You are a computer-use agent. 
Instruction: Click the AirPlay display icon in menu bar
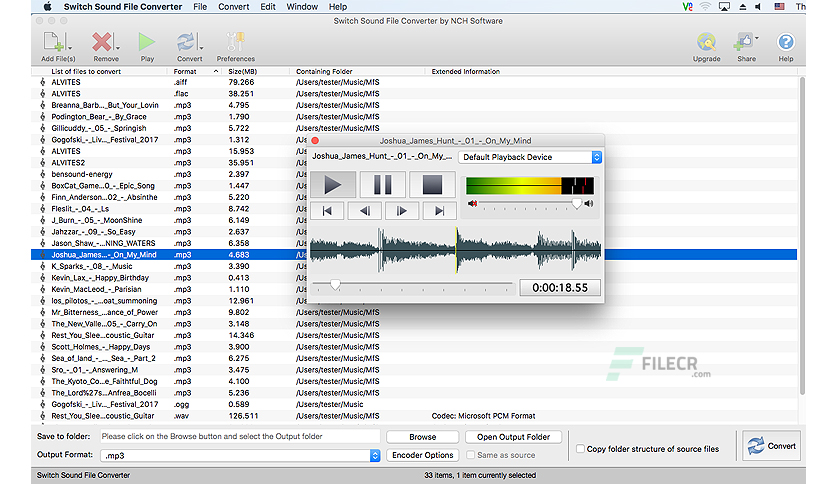724,6
